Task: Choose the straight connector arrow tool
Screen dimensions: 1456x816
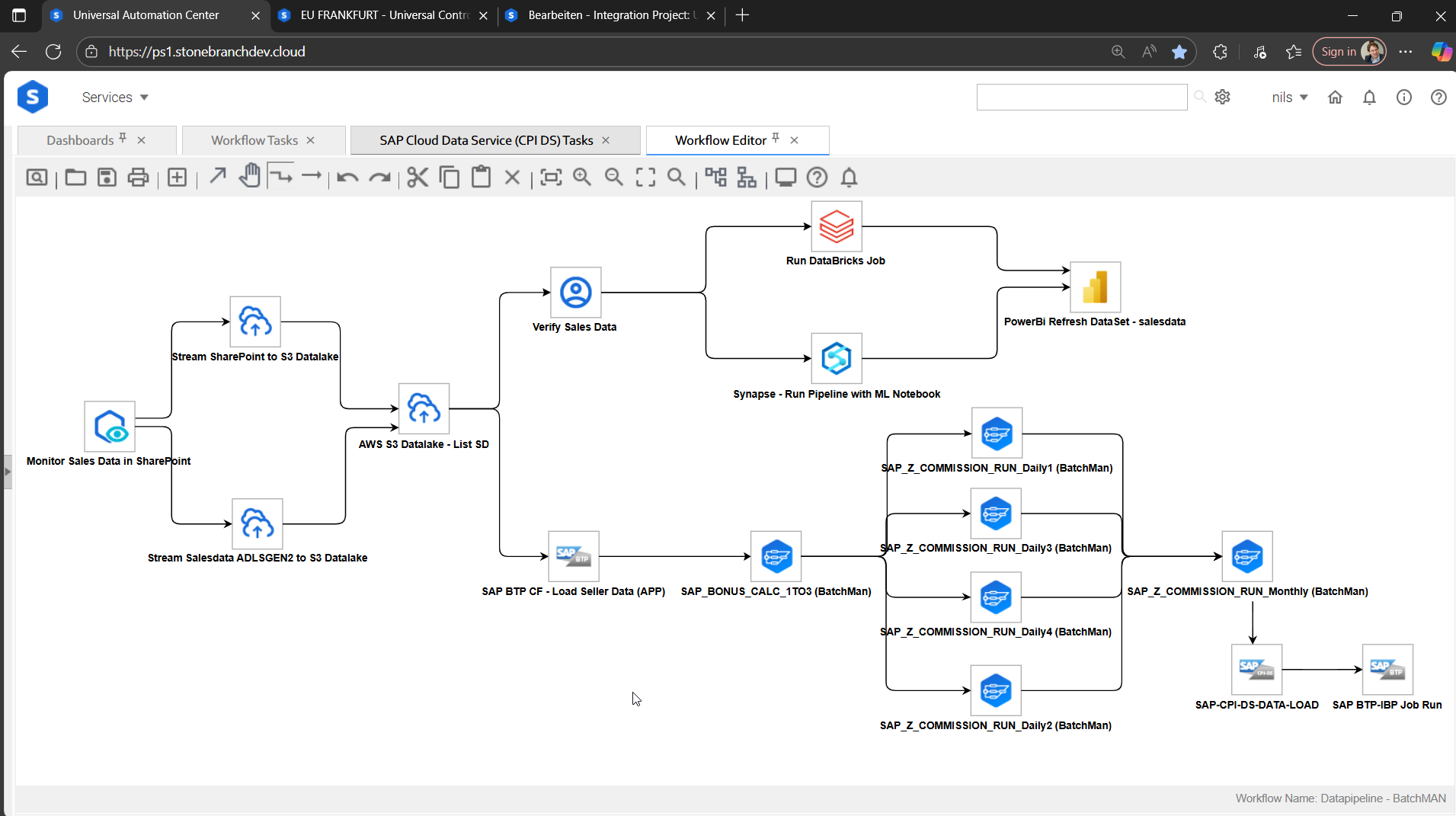Action: pyautogui.click(x=312, y=176)
